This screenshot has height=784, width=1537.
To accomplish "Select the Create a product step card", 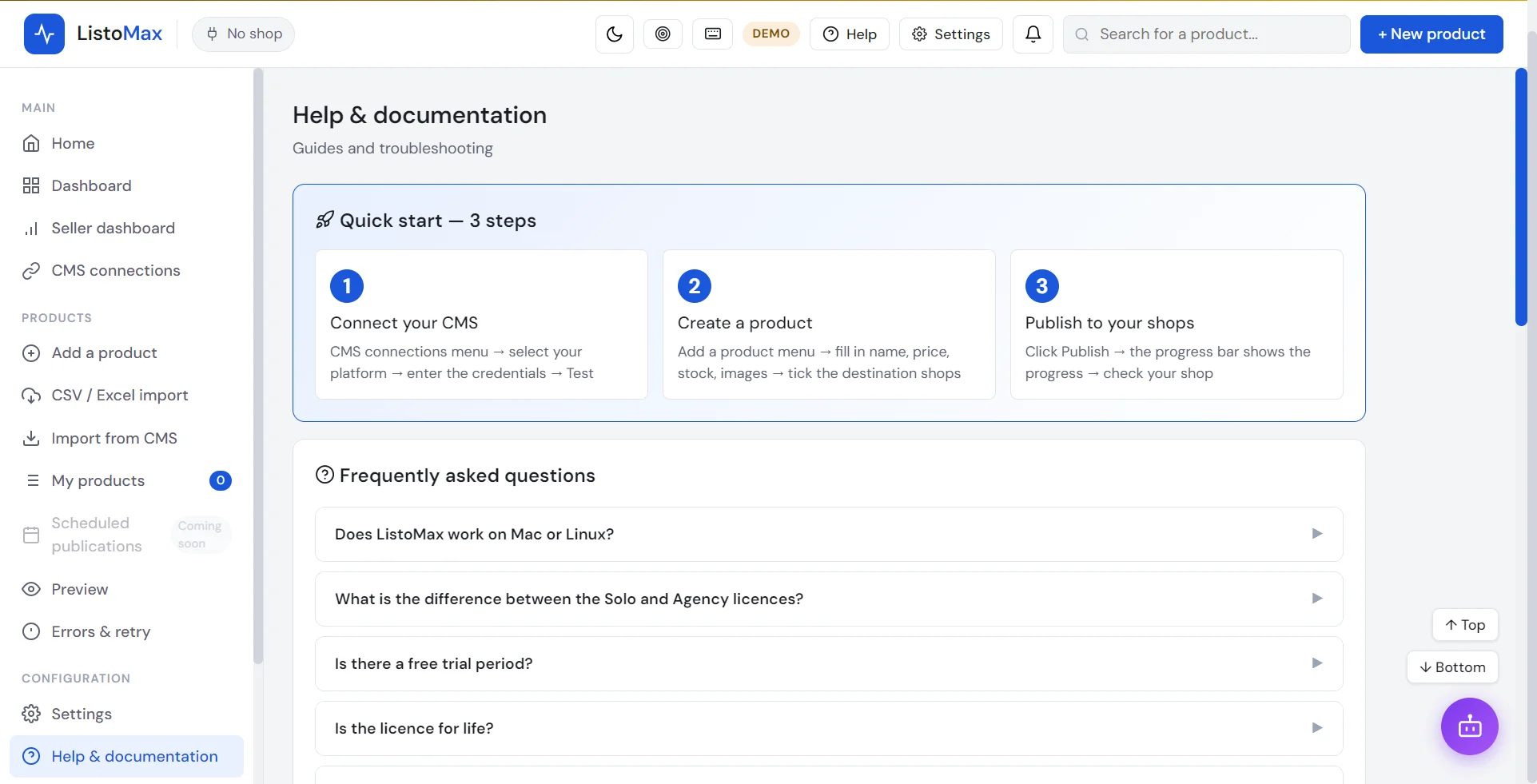I will click(829, 324).
